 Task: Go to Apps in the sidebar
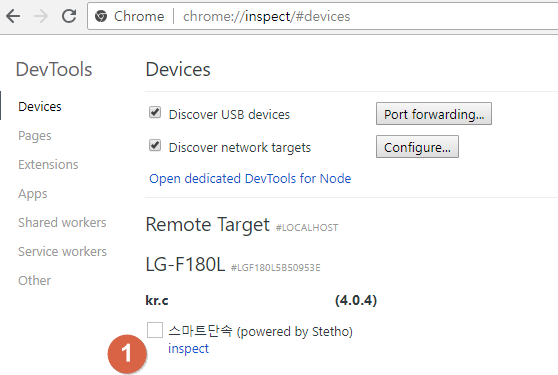(x=33, y=194)
